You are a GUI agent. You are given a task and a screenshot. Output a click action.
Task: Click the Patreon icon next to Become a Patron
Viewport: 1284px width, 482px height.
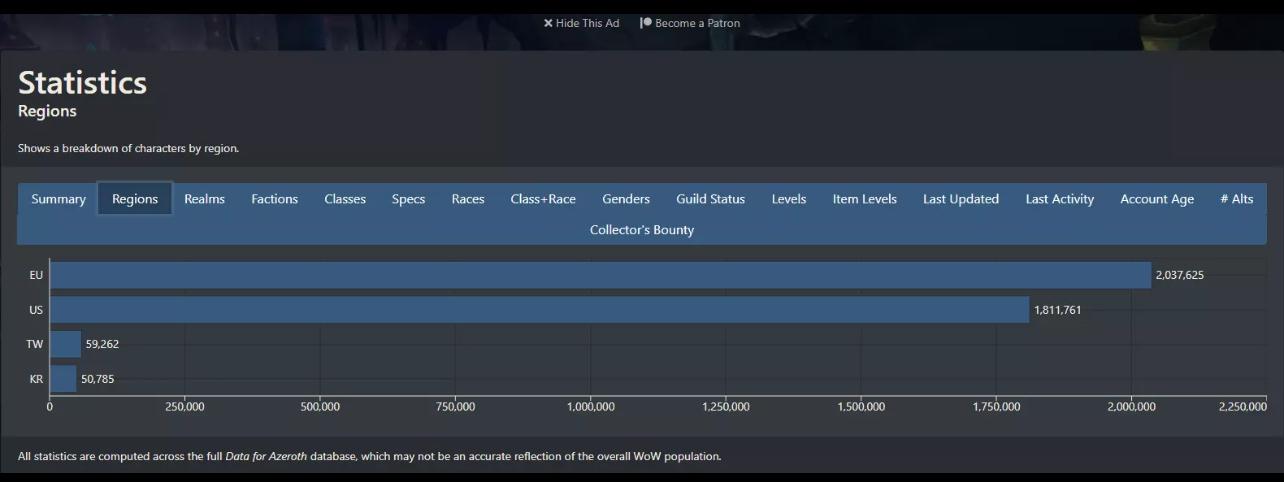[646, 23]
